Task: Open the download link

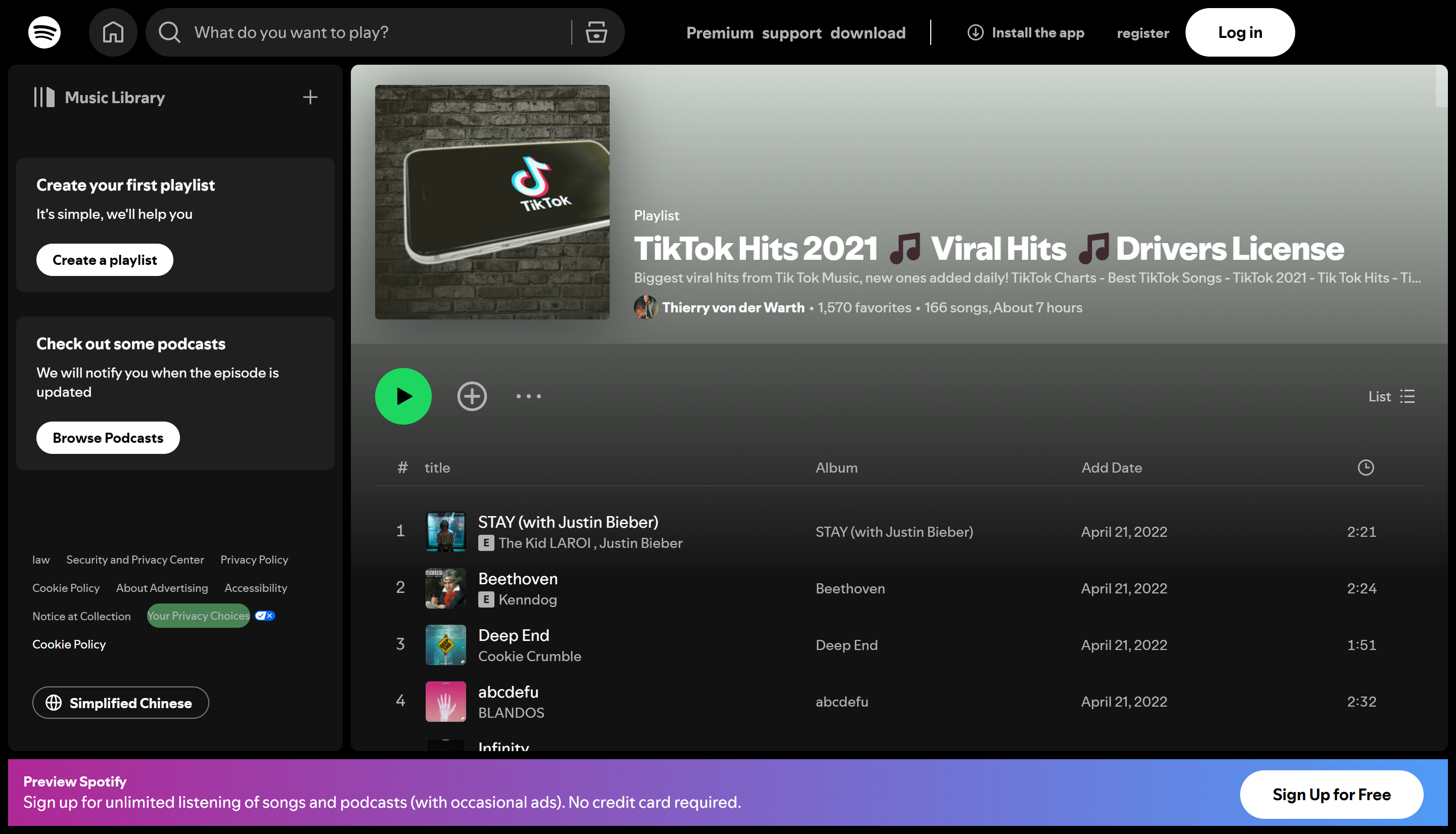Action: [x=868, y=33]
